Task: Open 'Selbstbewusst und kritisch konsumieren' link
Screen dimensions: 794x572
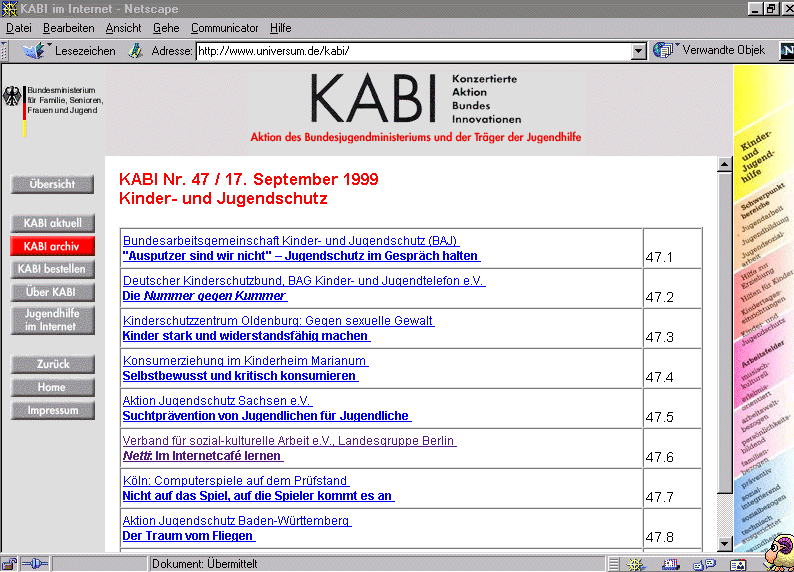Action: [x=240, y=376]
